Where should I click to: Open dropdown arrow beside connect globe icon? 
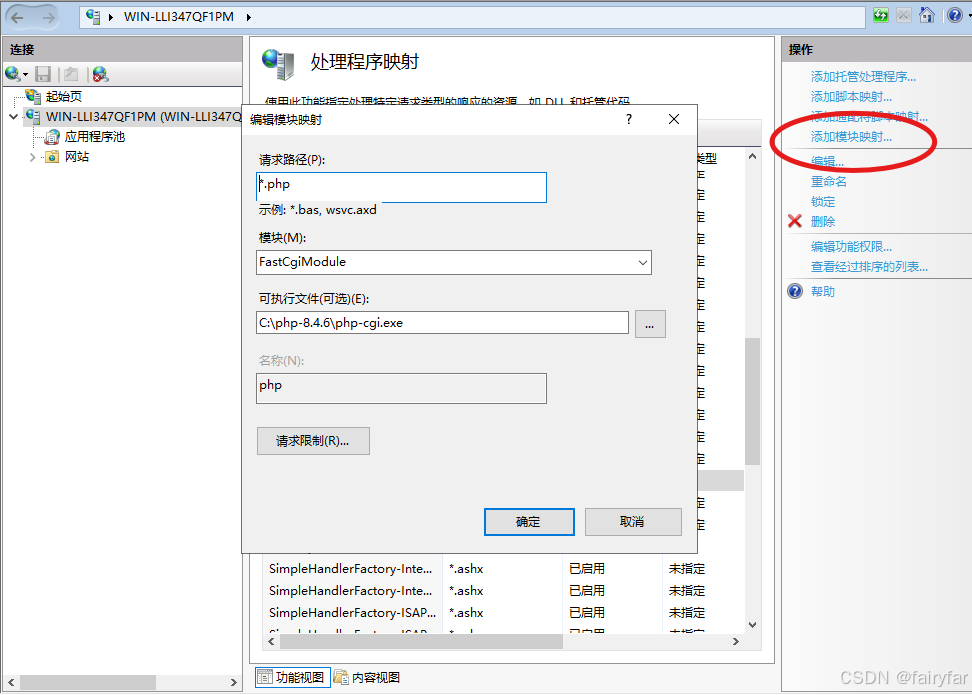pos(25,75)
